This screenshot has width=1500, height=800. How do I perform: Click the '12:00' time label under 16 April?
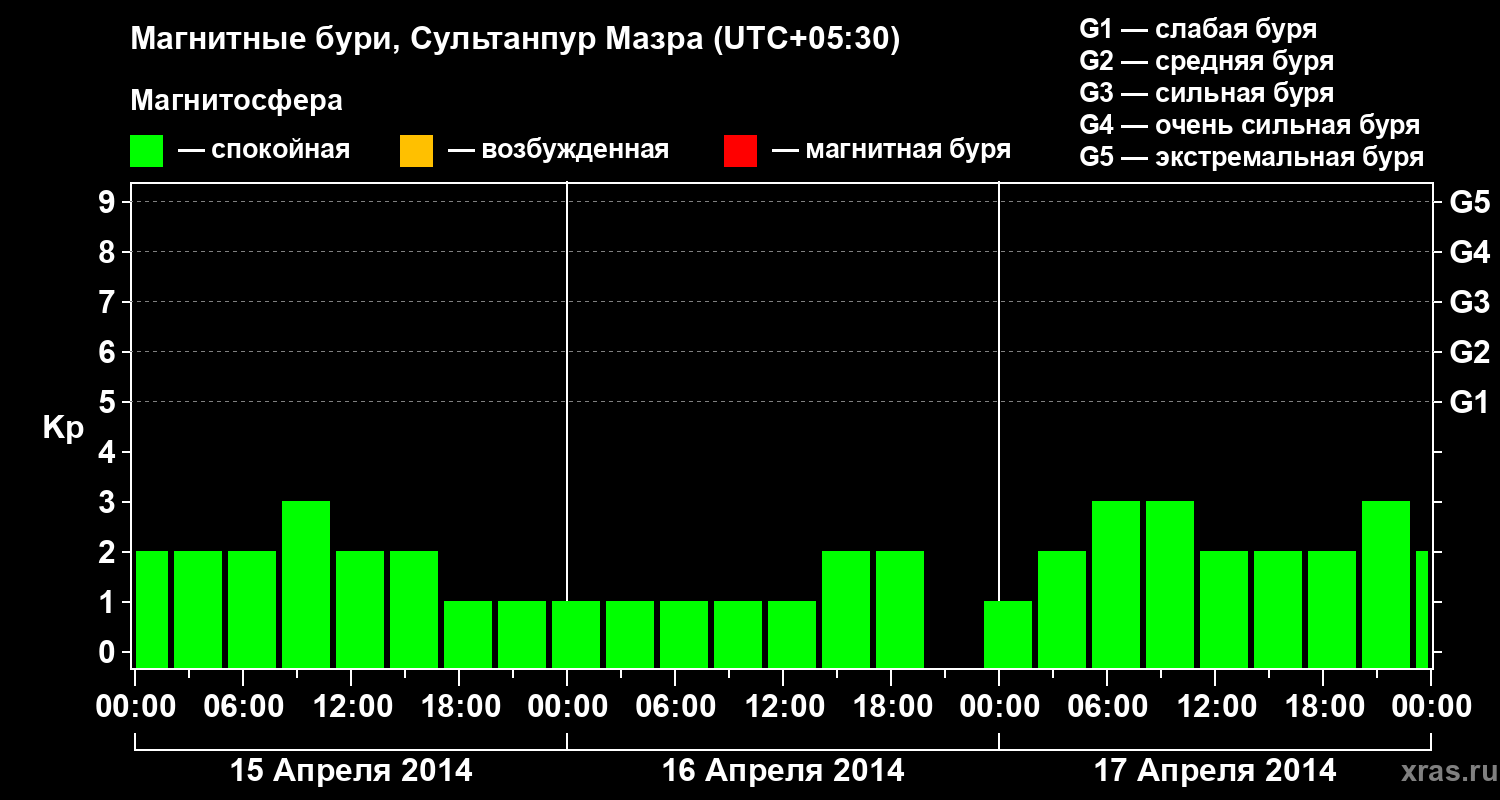(783, 707)
